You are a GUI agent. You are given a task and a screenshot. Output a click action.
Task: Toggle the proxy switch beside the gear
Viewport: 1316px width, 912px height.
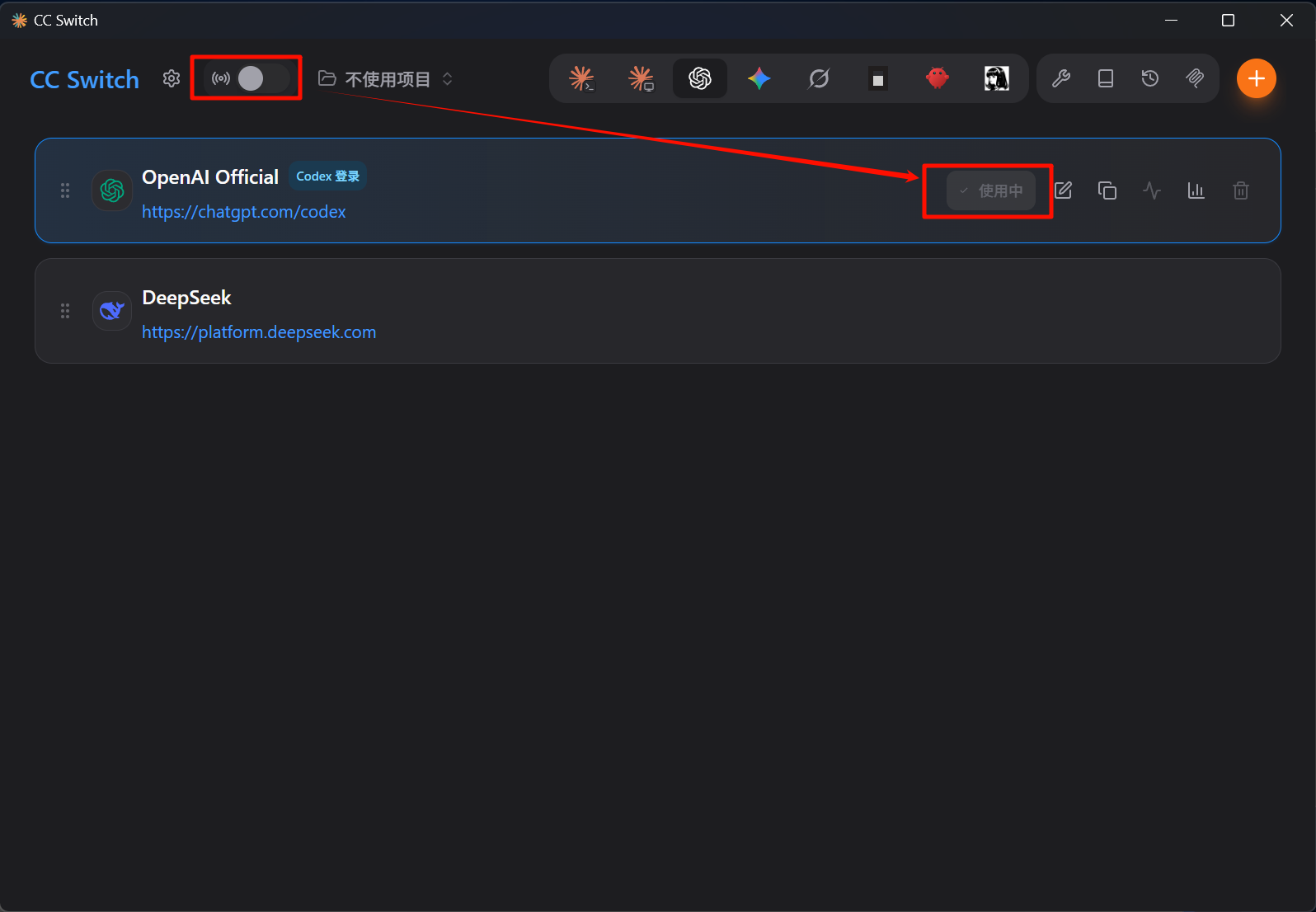pyautogui.click(x=263, y=78)
